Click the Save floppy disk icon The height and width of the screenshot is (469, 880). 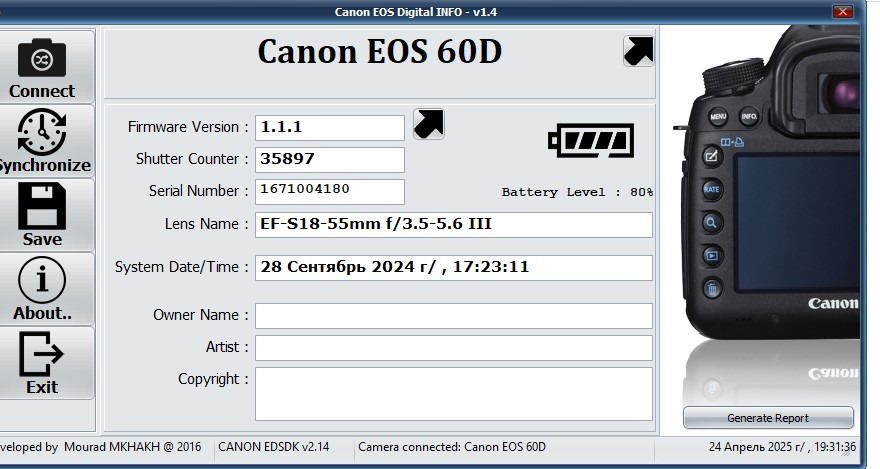click(42, 206)
